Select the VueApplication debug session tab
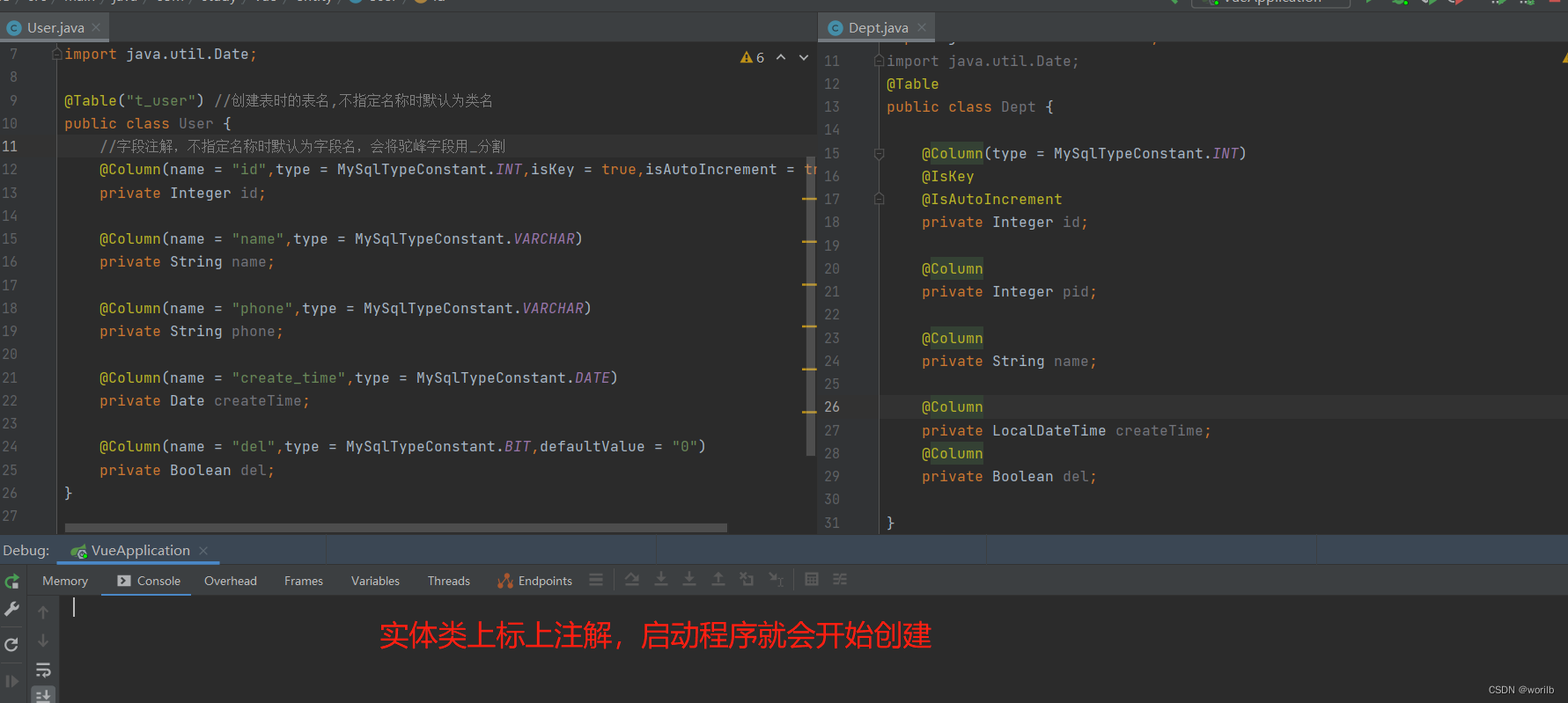 (x=140, y=551)
